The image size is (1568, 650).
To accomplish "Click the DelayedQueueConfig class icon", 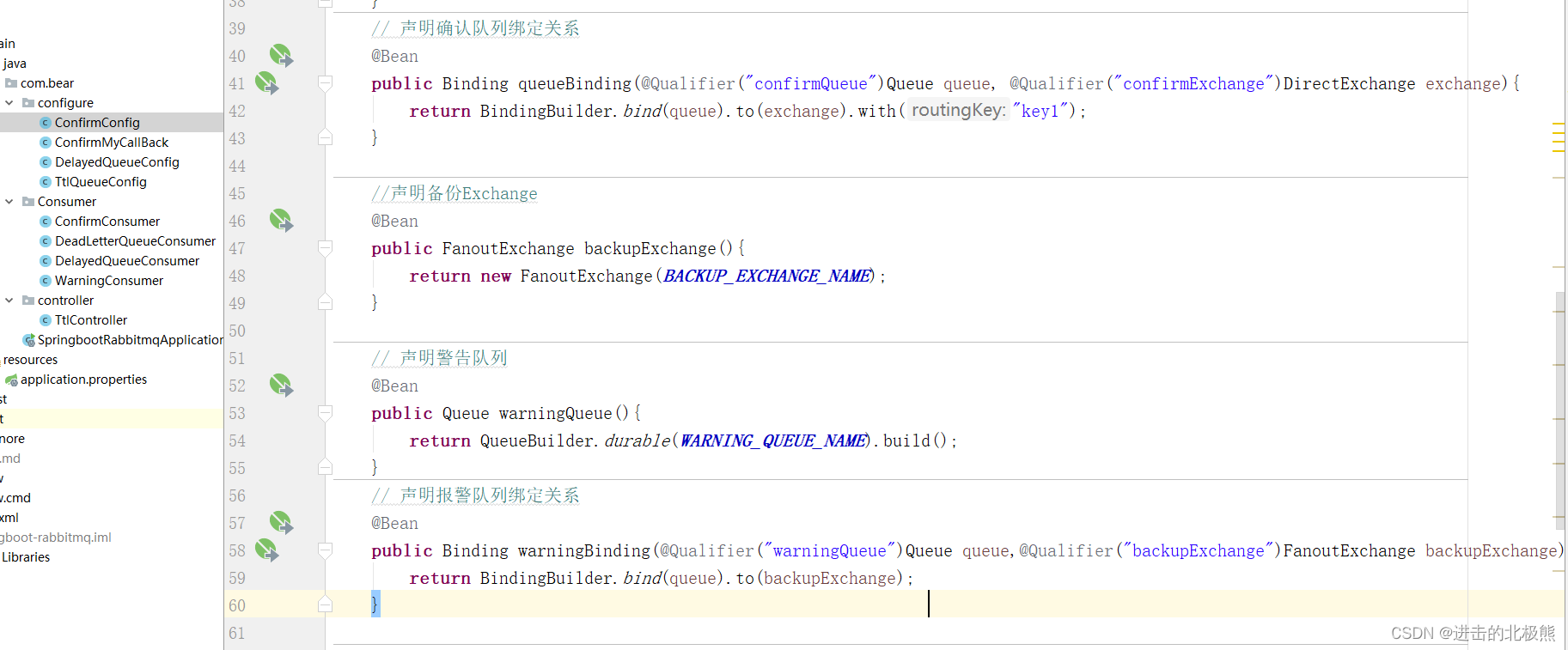I will (x=46, y=162).
